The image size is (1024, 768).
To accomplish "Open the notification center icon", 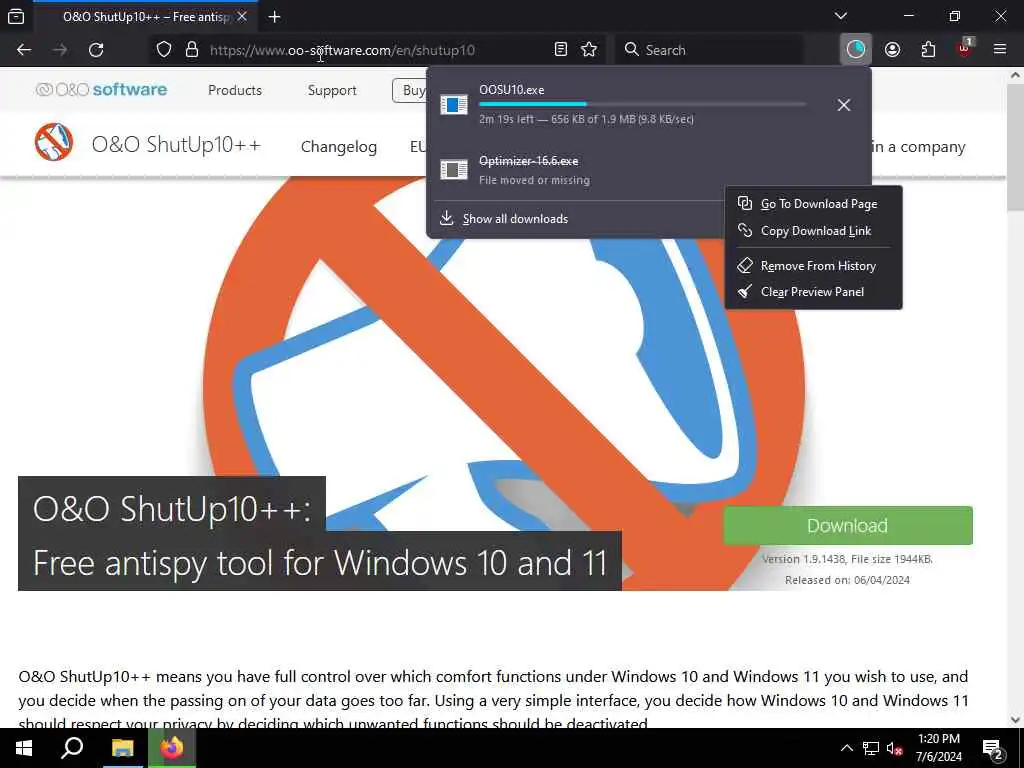I will point(993,750).
